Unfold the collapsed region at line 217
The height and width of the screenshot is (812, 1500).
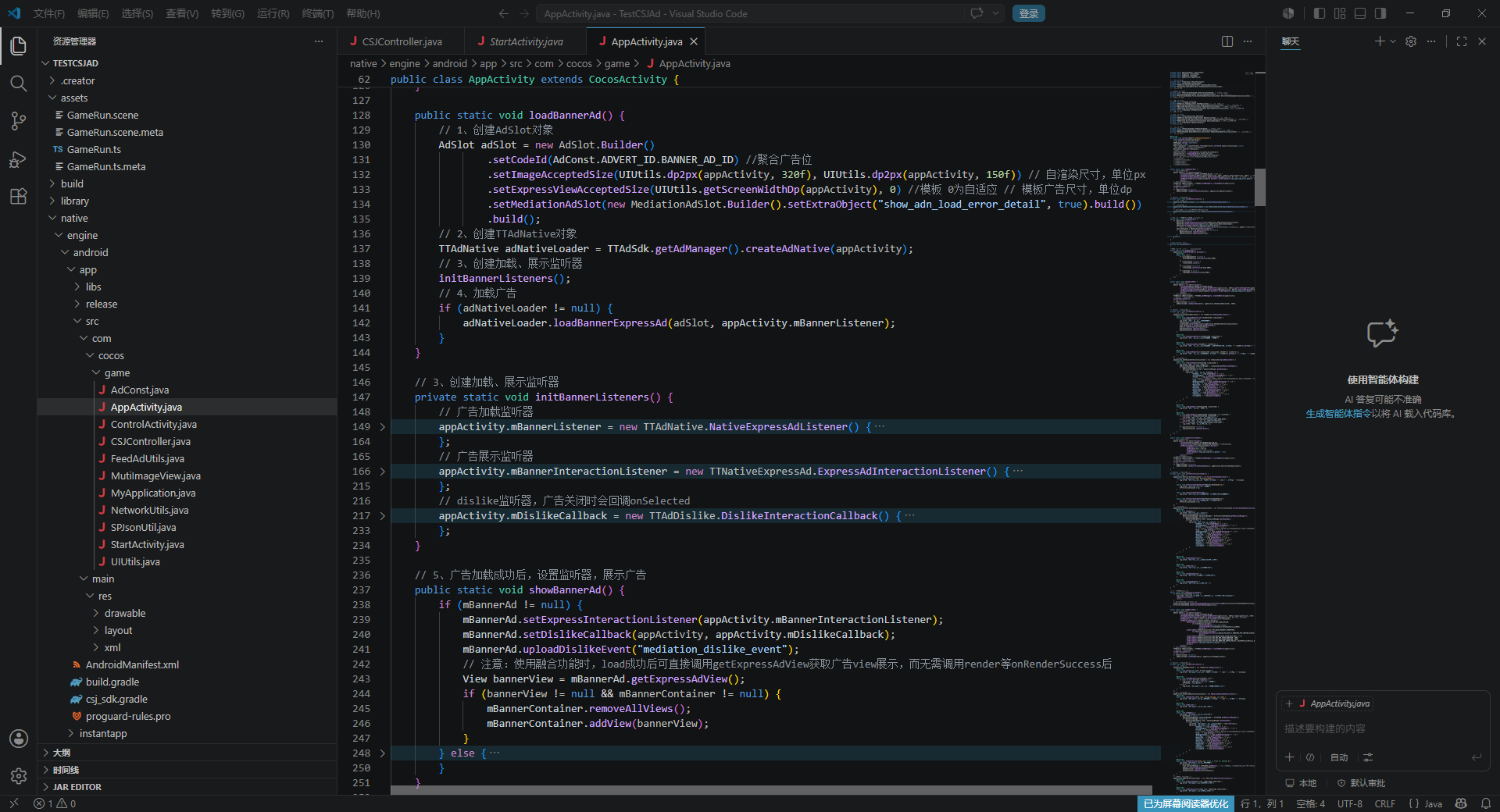click(x=382, y=516)
